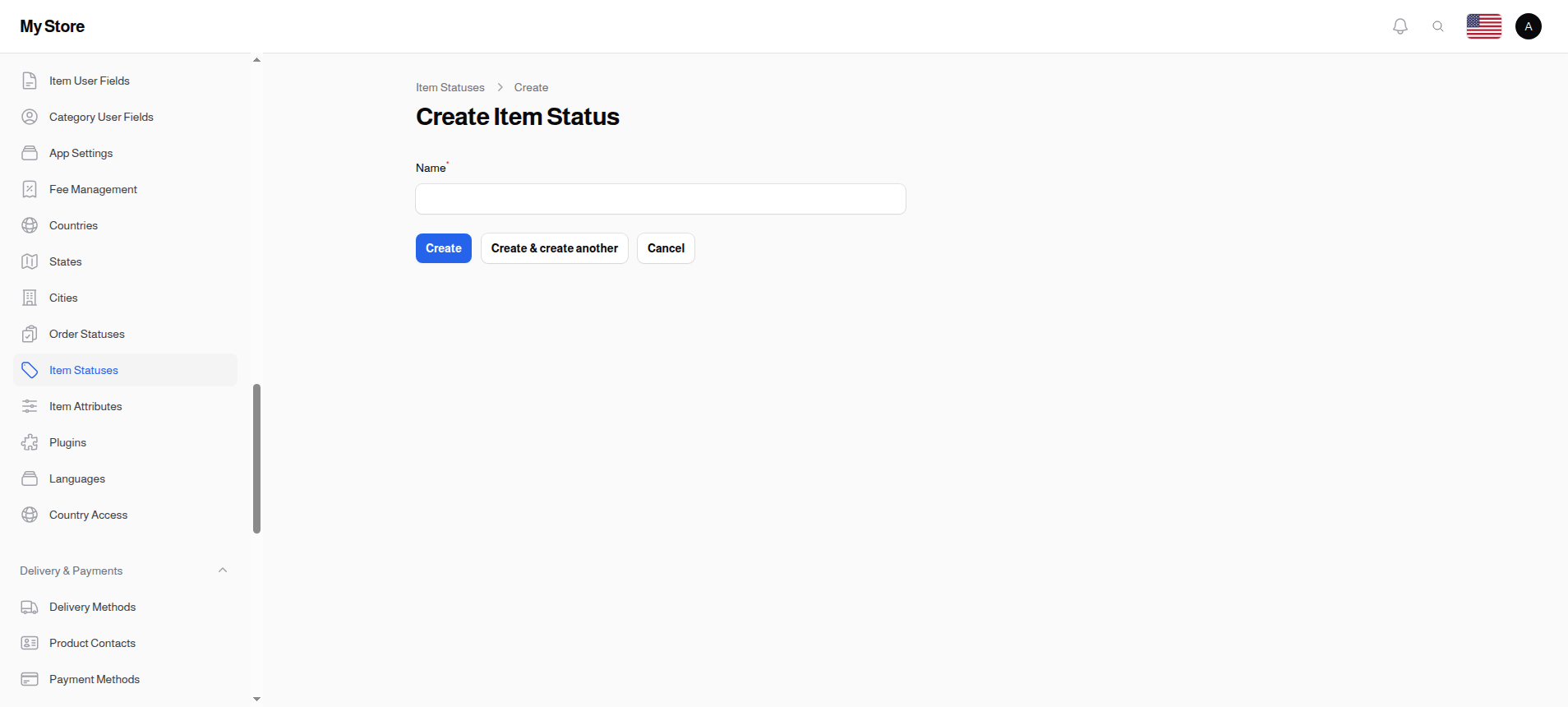Go to Plugins page
This screenshot has width=1568, height=707.
pos(126,442)
